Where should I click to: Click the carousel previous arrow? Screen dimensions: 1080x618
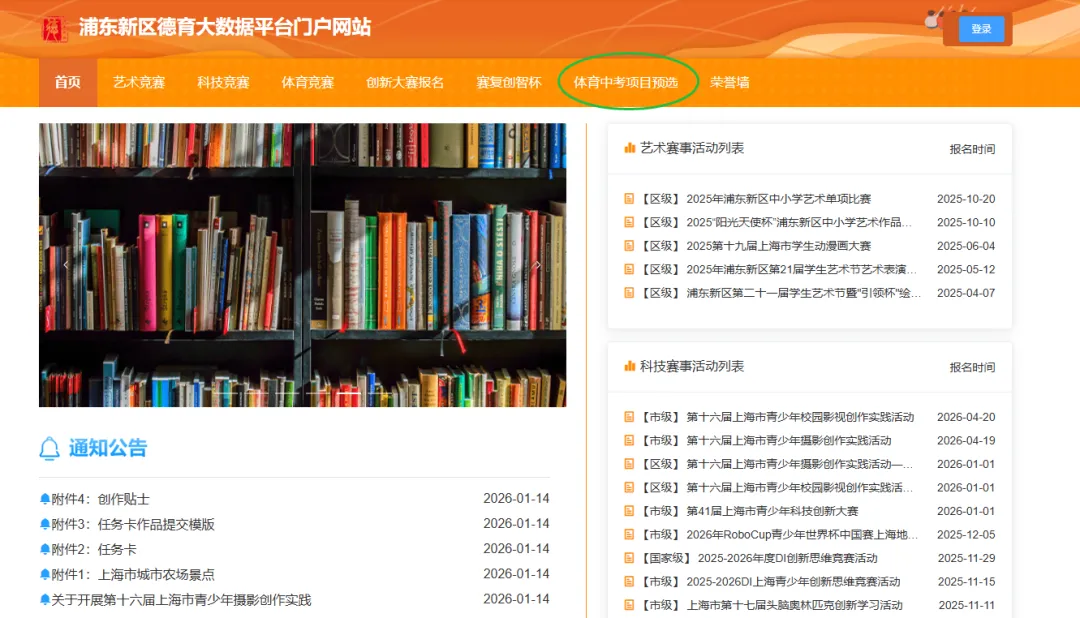(x=66, y=265)
